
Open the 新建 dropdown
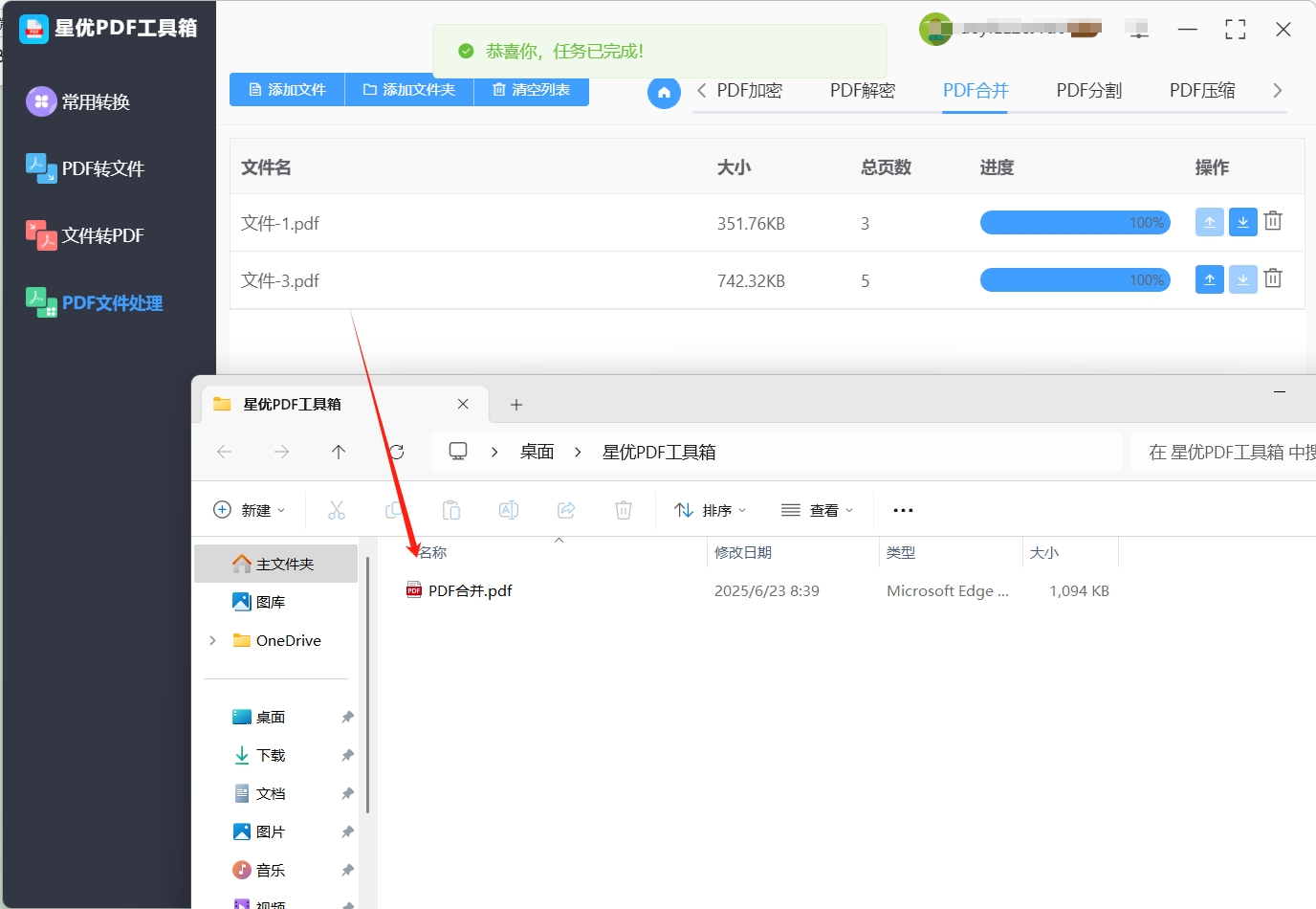click(x=249, y=510)
